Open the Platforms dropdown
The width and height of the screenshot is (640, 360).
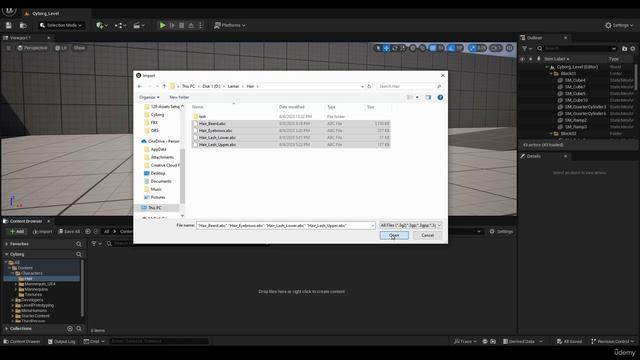tap(230, 25)
